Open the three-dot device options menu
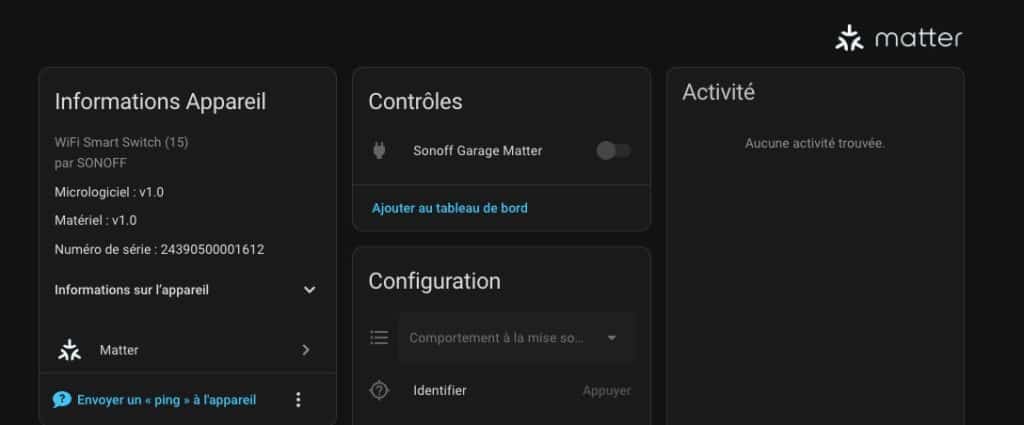This screenshot has width=1024, height=425. coord(298,400)
